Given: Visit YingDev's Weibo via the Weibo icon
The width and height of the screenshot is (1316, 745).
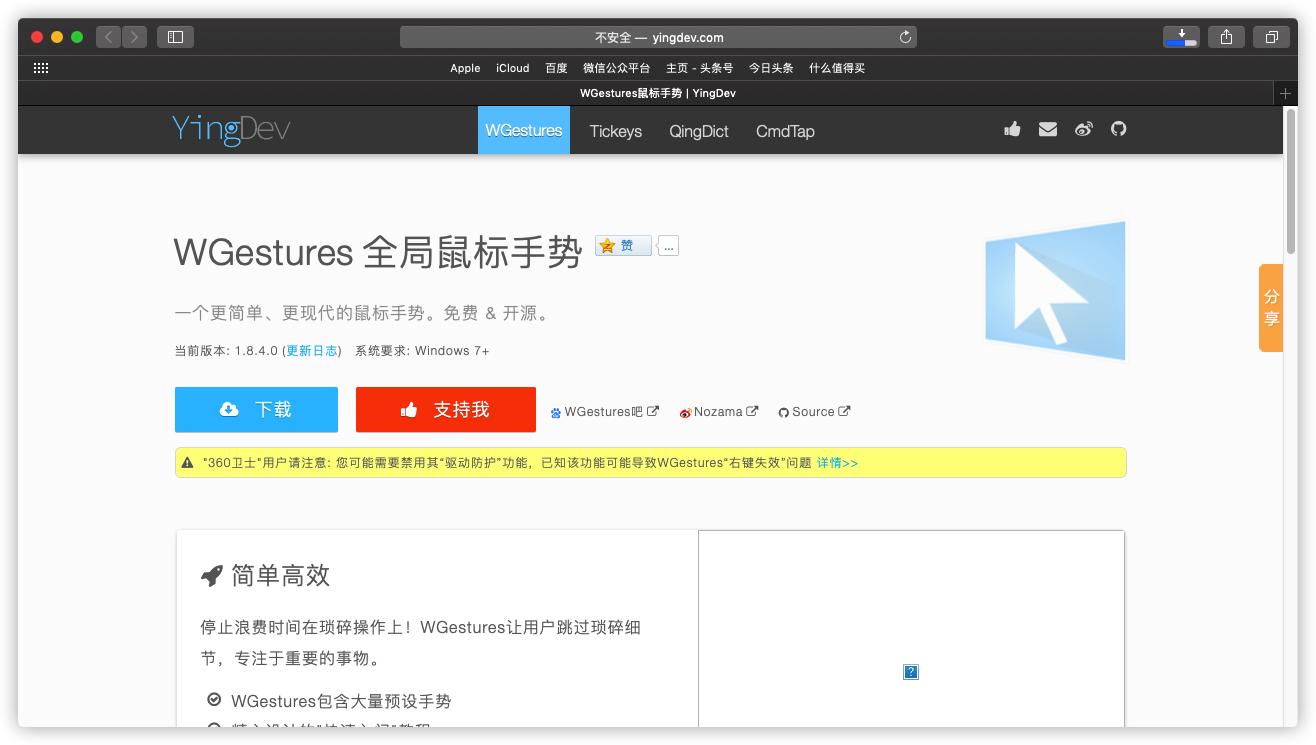Looking at the screenshot, I should tap(1084, 129).
